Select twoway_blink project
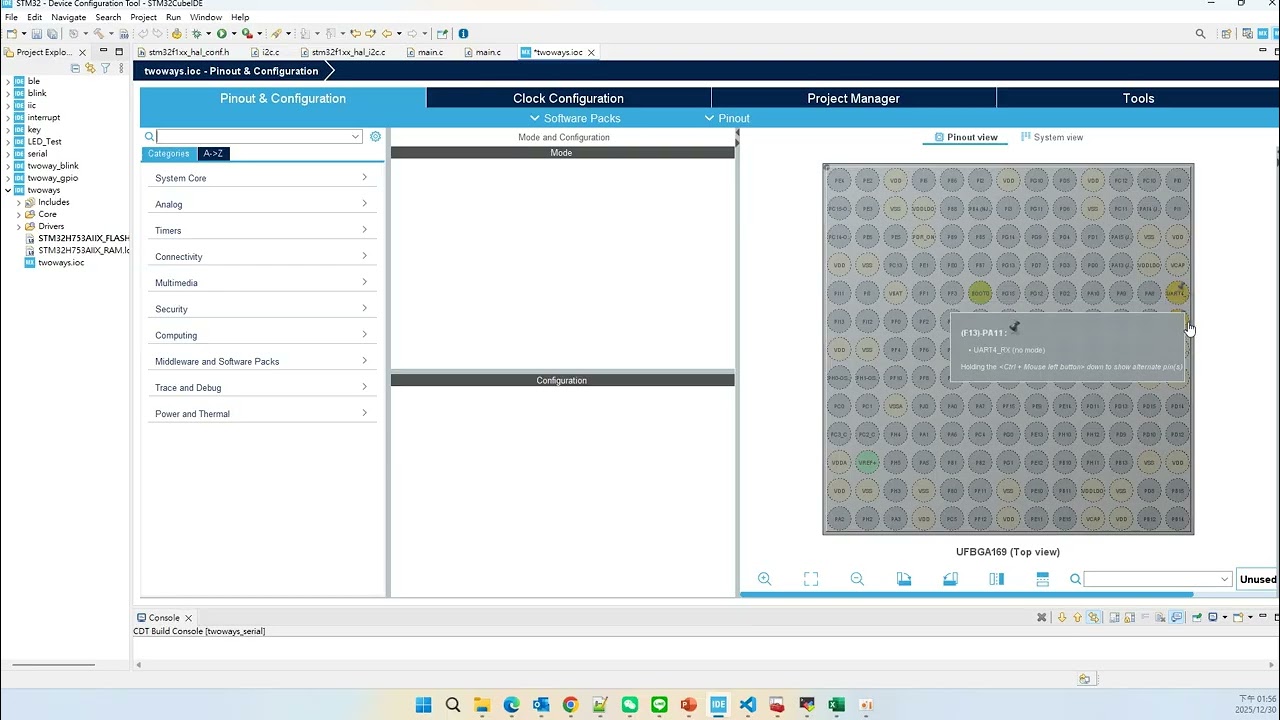Image resolution: width=1280 pixels, height=720 pixels. point(53,166)
